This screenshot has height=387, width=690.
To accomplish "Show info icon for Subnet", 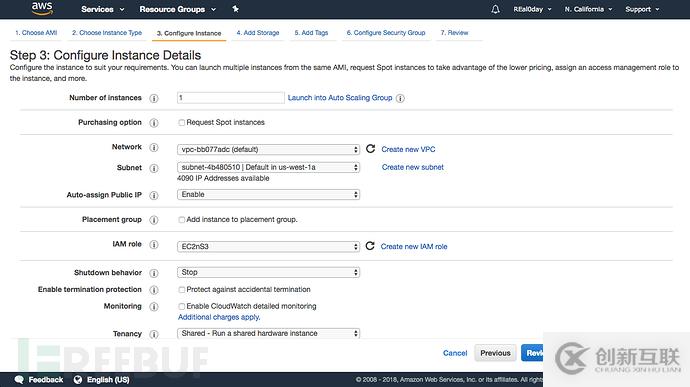I will point(154,168).
